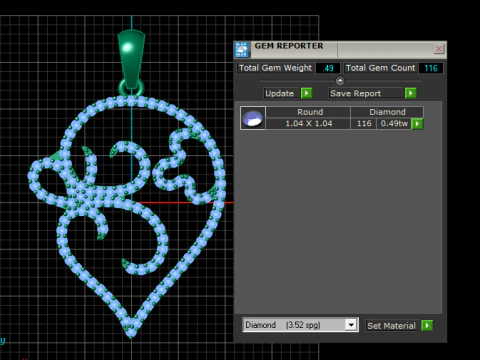
Task: Click the Gem Reporter title text
Action: [x=289, y=46]
